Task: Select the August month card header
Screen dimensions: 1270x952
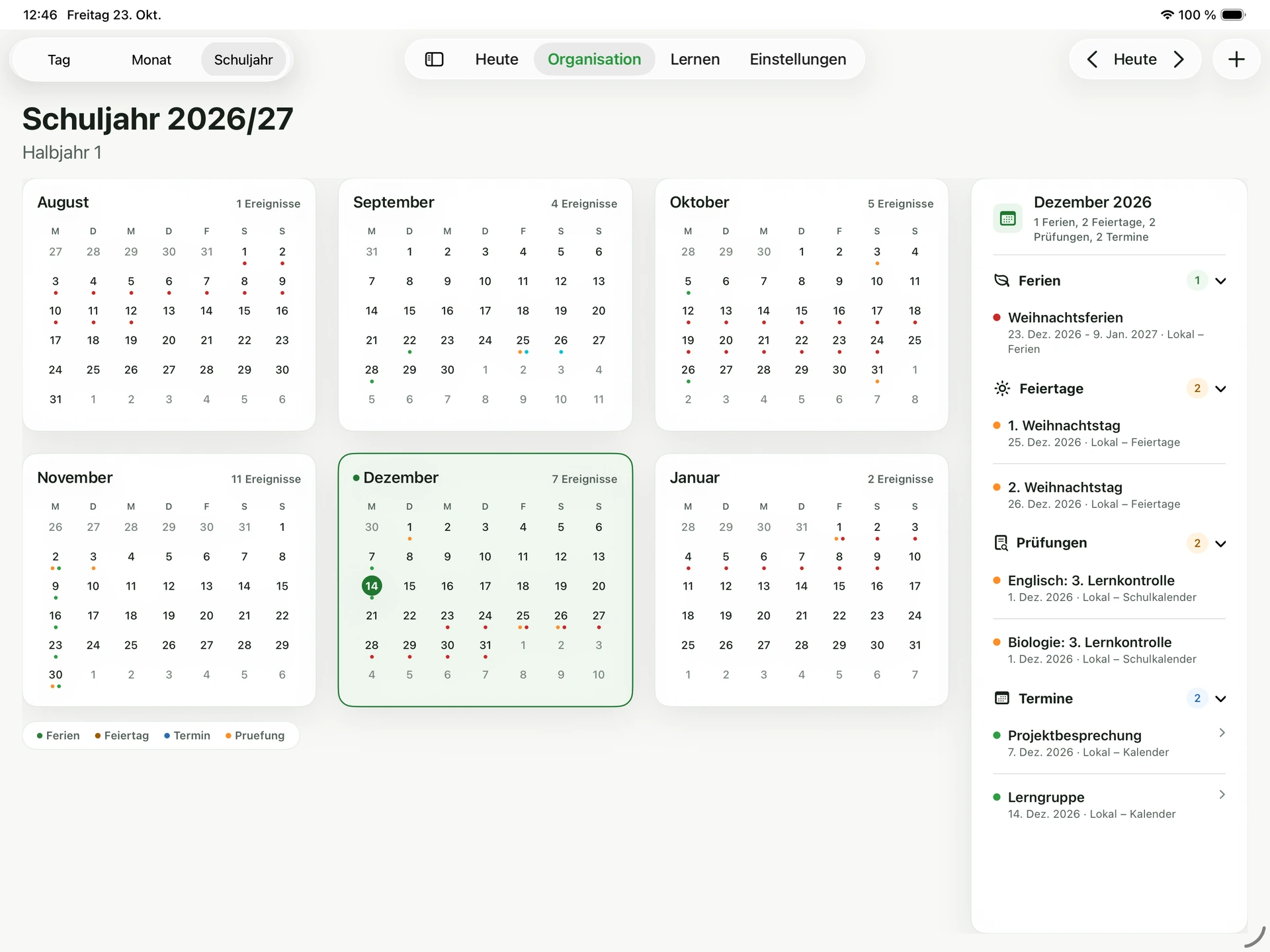Action: [169, 202]
